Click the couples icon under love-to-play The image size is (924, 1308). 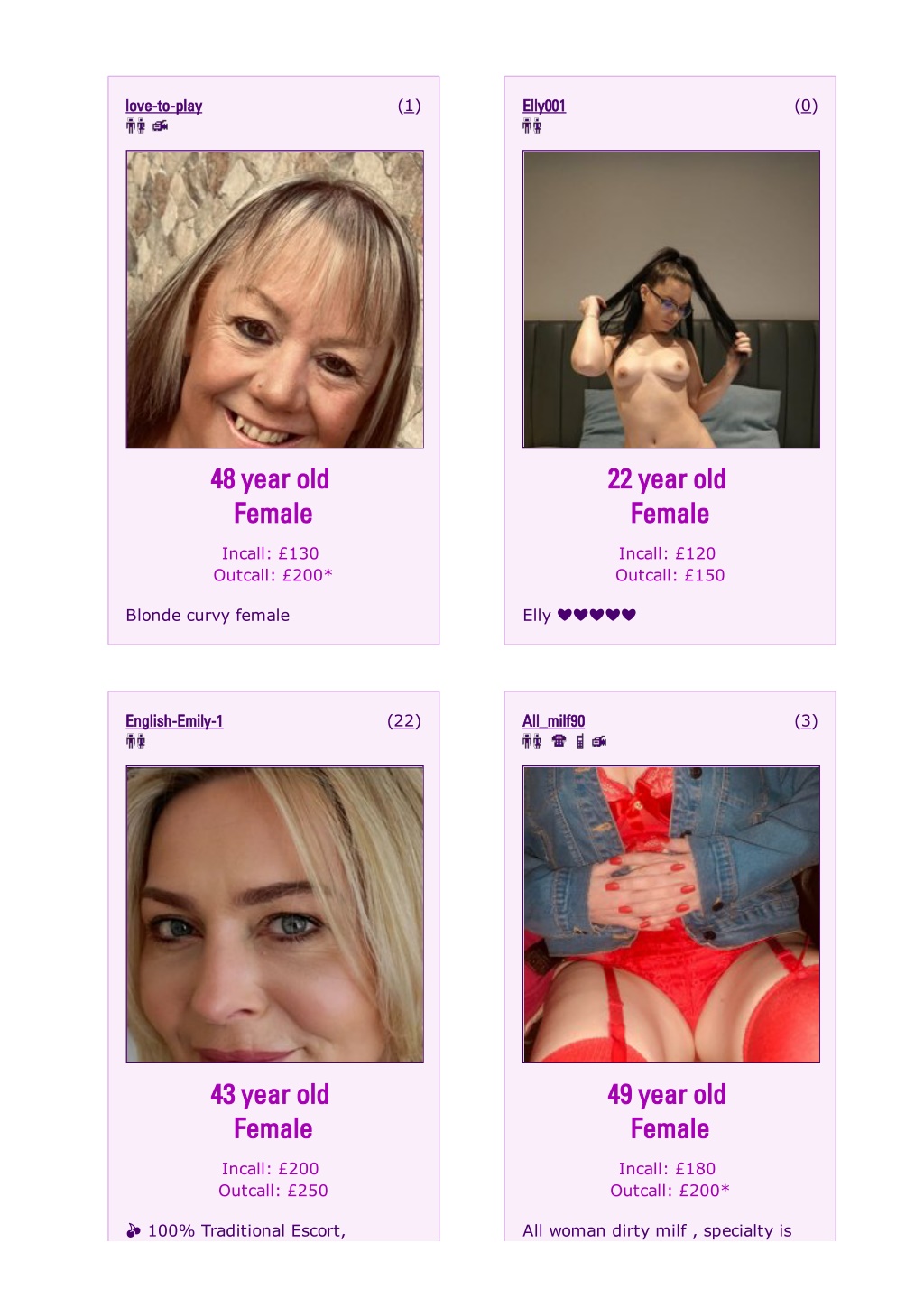coord(135,126)
